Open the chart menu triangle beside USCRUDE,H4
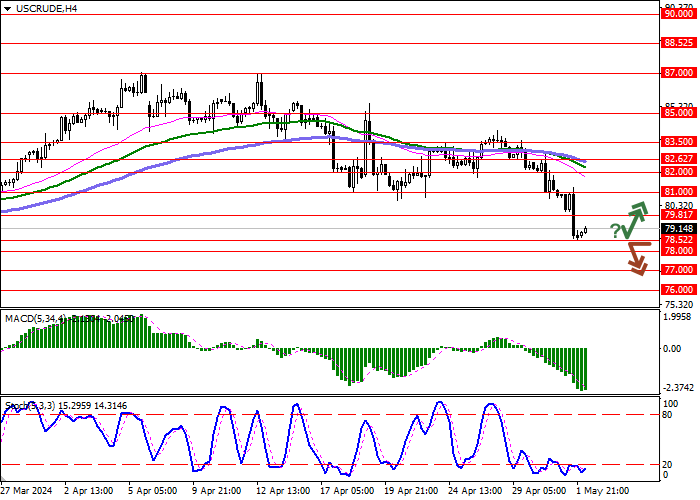This screenshot has width=700, height=500. pyautogui.click(x=7, y=9)
